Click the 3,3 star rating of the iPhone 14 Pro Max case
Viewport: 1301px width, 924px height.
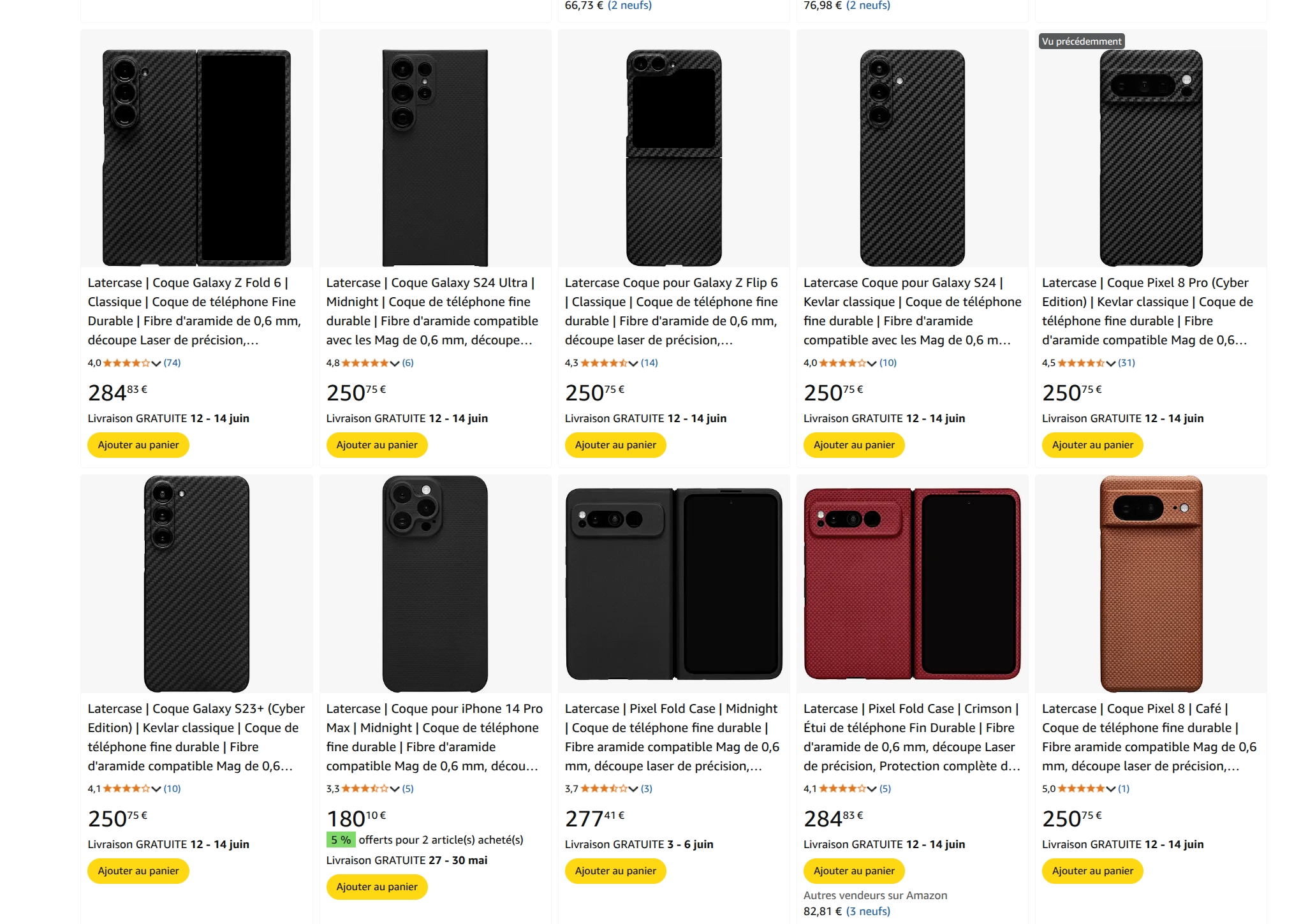click(365, 789)
